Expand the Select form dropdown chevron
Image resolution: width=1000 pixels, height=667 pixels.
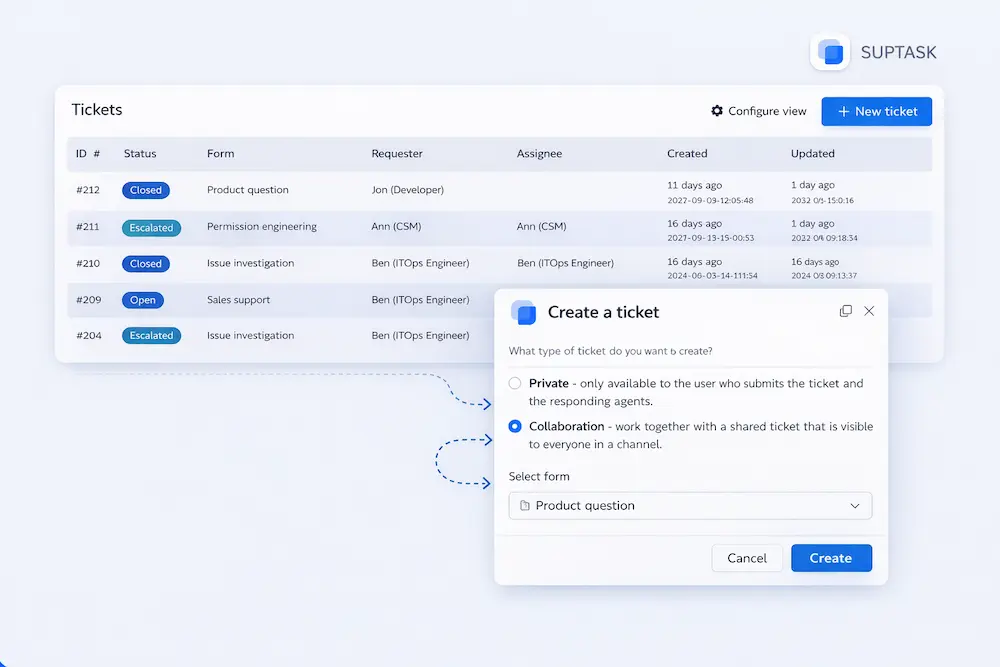[x=855, y=506]
